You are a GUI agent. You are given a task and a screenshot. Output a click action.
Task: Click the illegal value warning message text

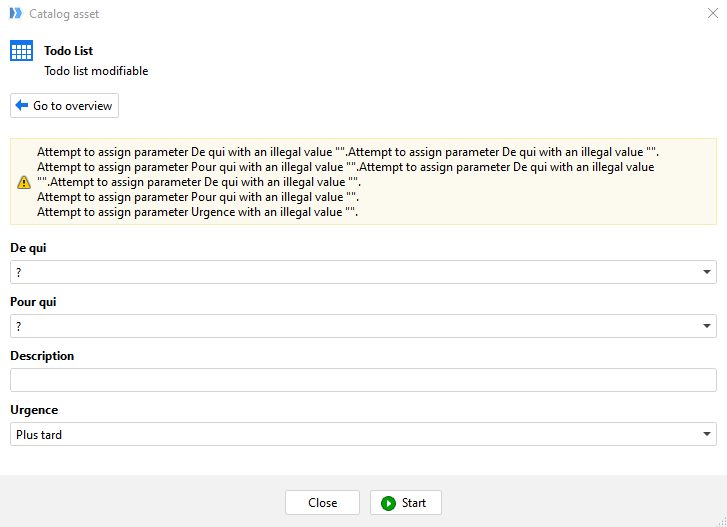point(348,182)
